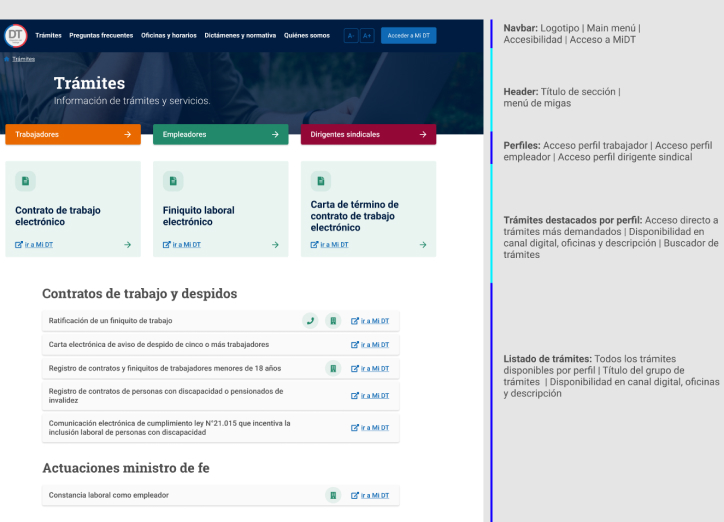Click Actuaciones ministro de fe heading
The height and width of the screenshot is (522, 724).
click(126, 468)
